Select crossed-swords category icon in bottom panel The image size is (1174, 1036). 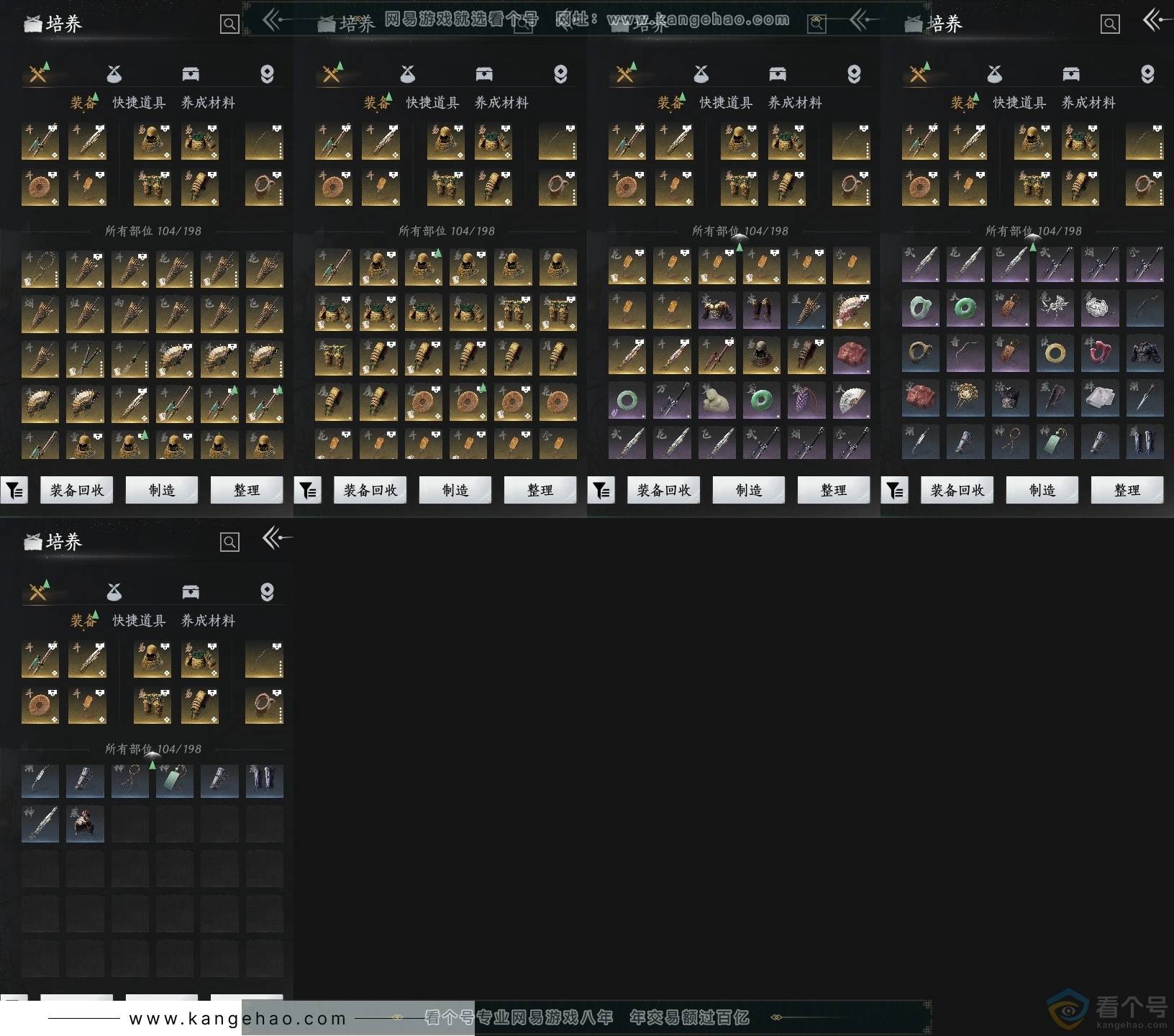pos(38,591)
